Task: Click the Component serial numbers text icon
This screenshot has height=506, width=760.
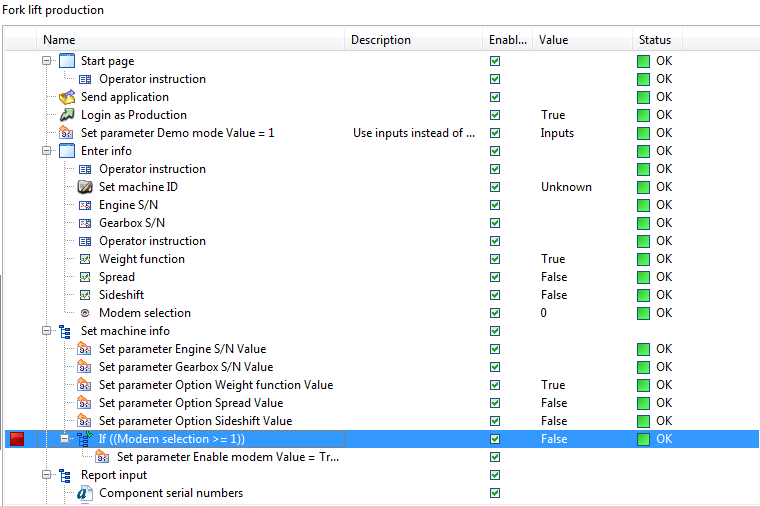Action: click(85, 493)
